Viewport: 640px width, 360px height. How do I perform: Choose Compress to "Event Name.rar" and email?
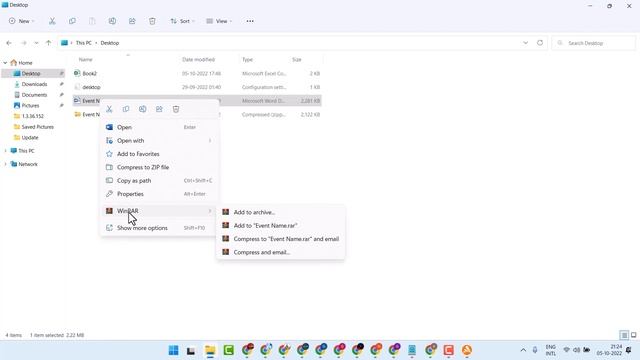(281, 239)
